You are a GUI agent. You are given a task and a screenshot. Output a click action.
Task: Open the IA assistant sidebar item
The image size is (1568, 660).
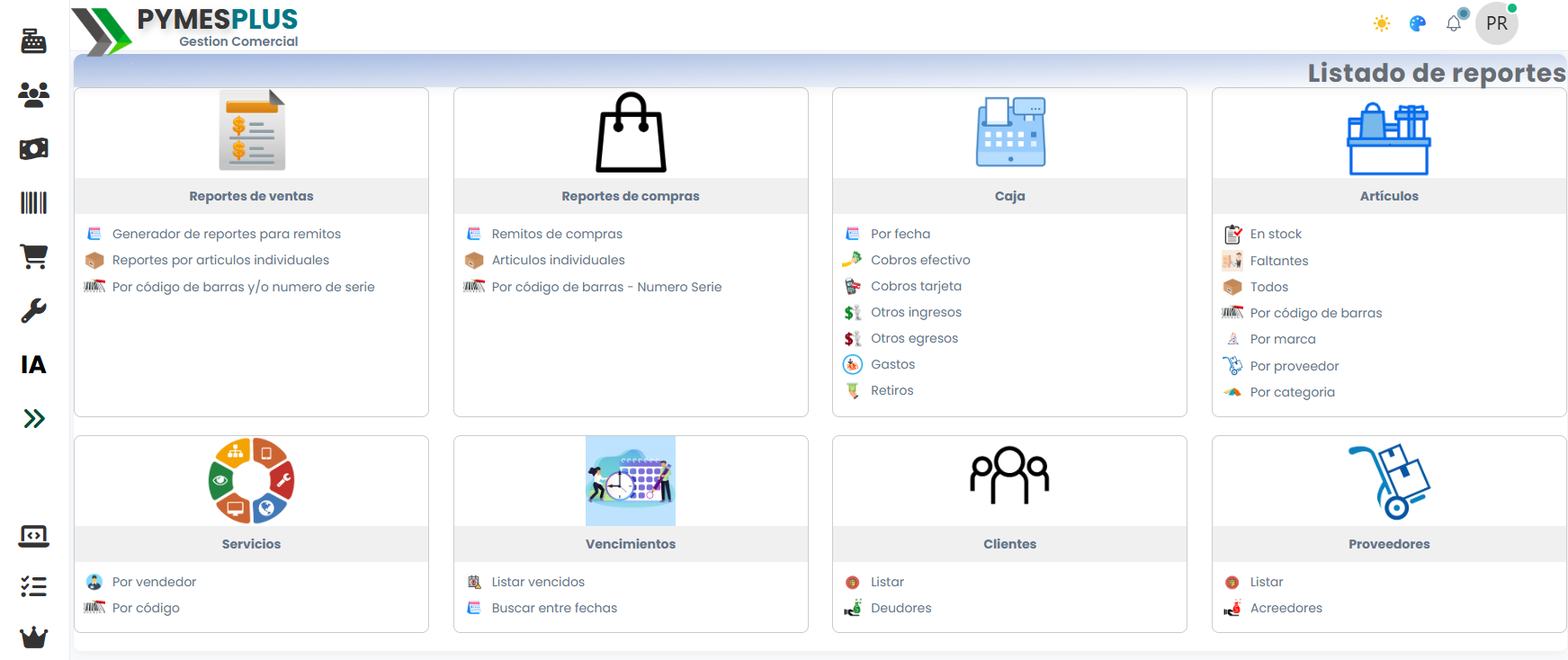pyautogui.click(x=33, y=365)
